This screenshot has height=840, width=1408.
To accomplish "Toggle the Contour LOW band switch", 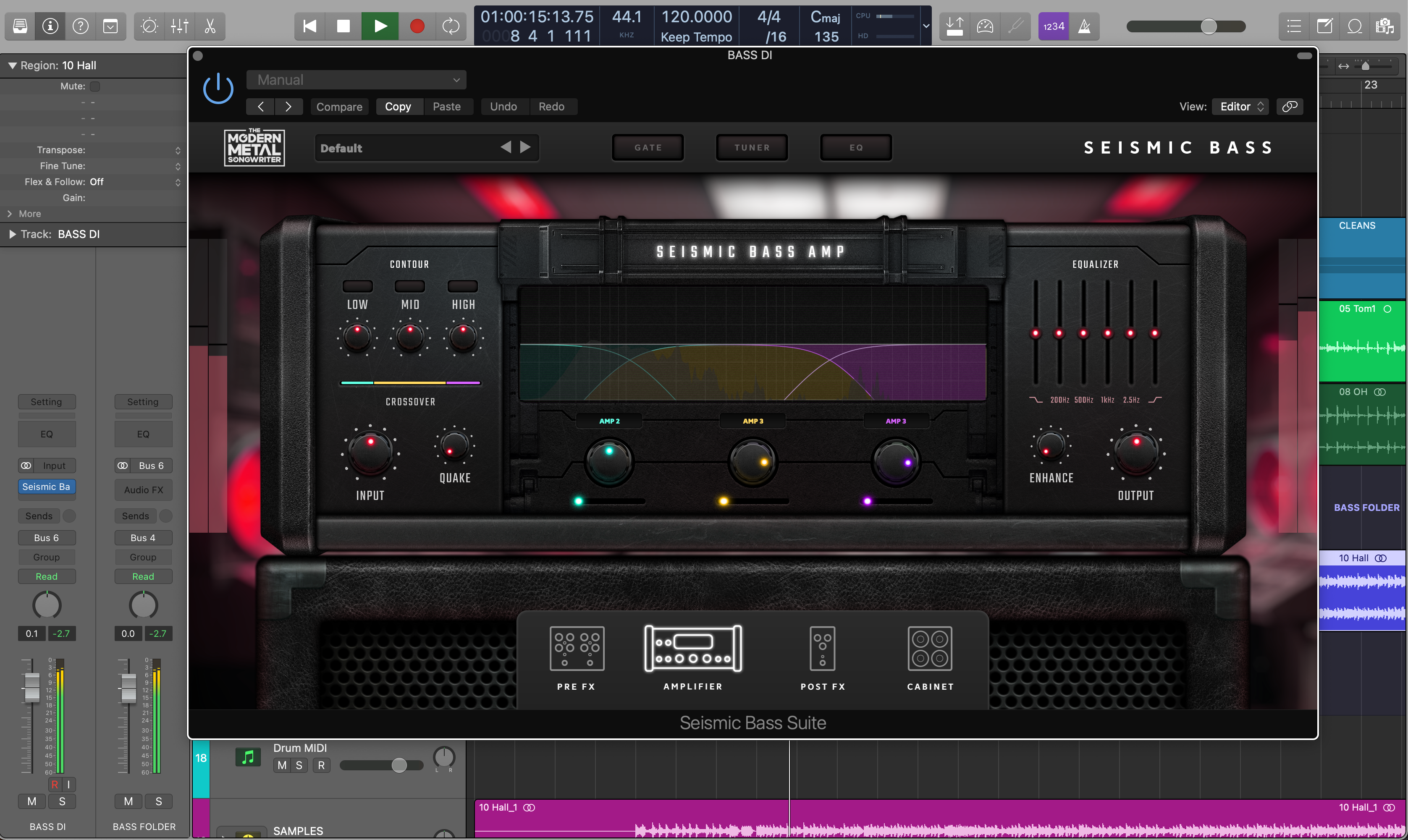I will pos(357,286).
